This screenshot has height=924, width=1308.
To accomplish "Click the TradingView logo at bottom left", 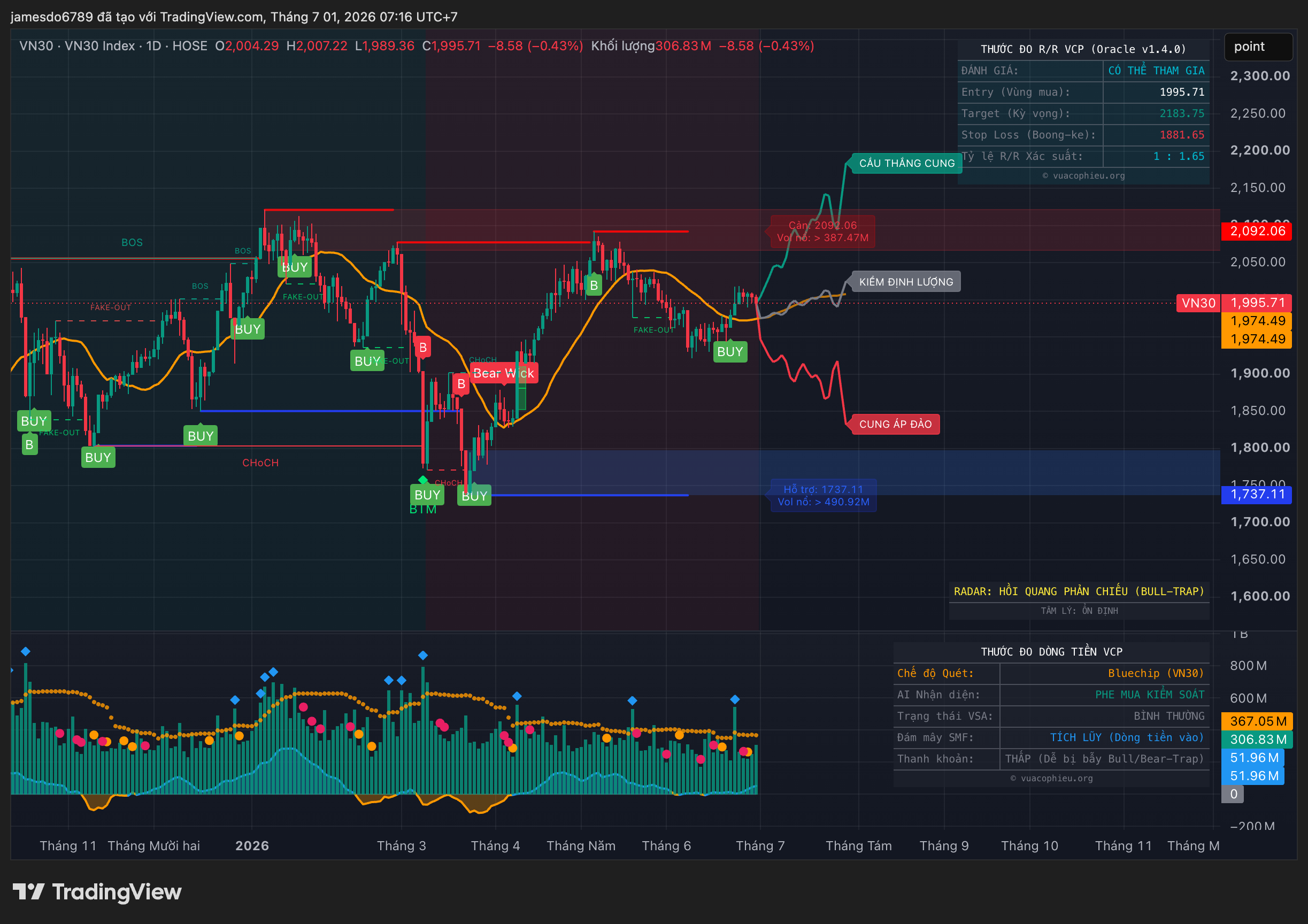I will pos(97,891).
